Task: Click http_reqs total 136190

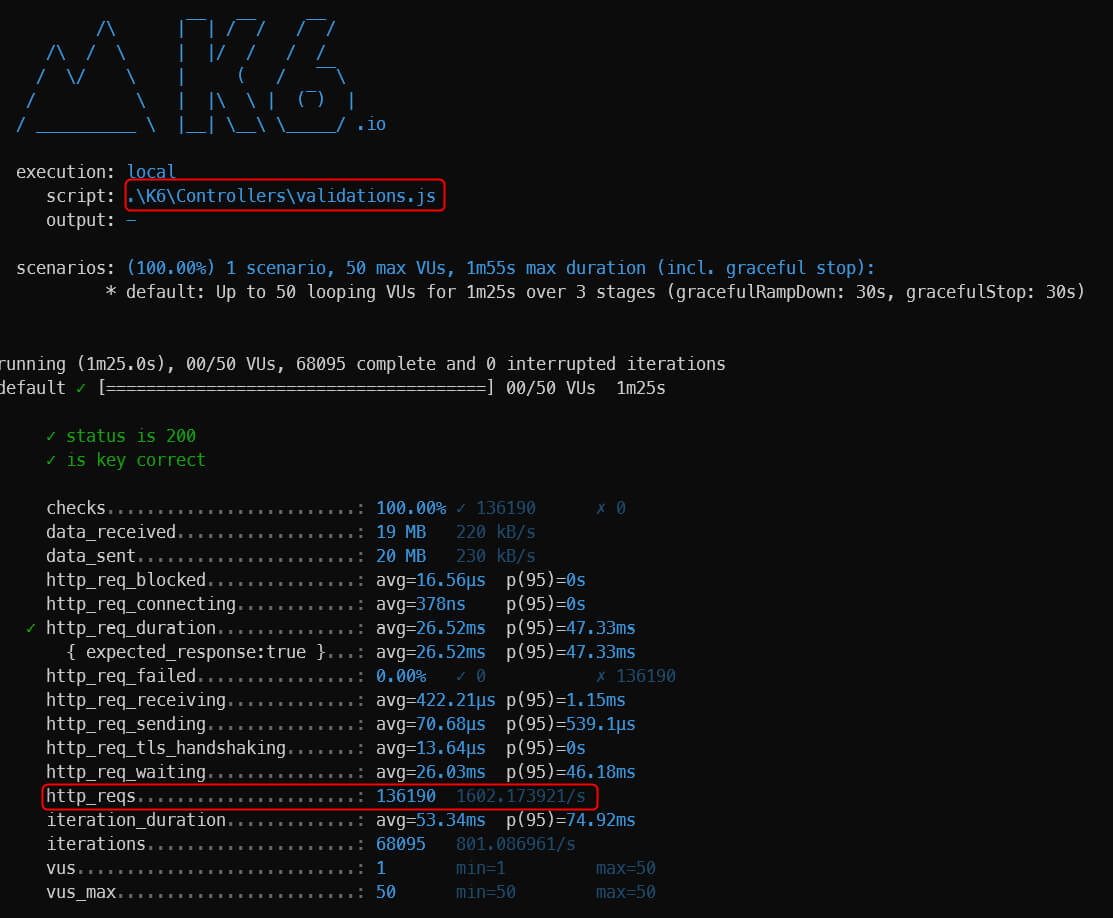Action: click(x=406, y=796)
